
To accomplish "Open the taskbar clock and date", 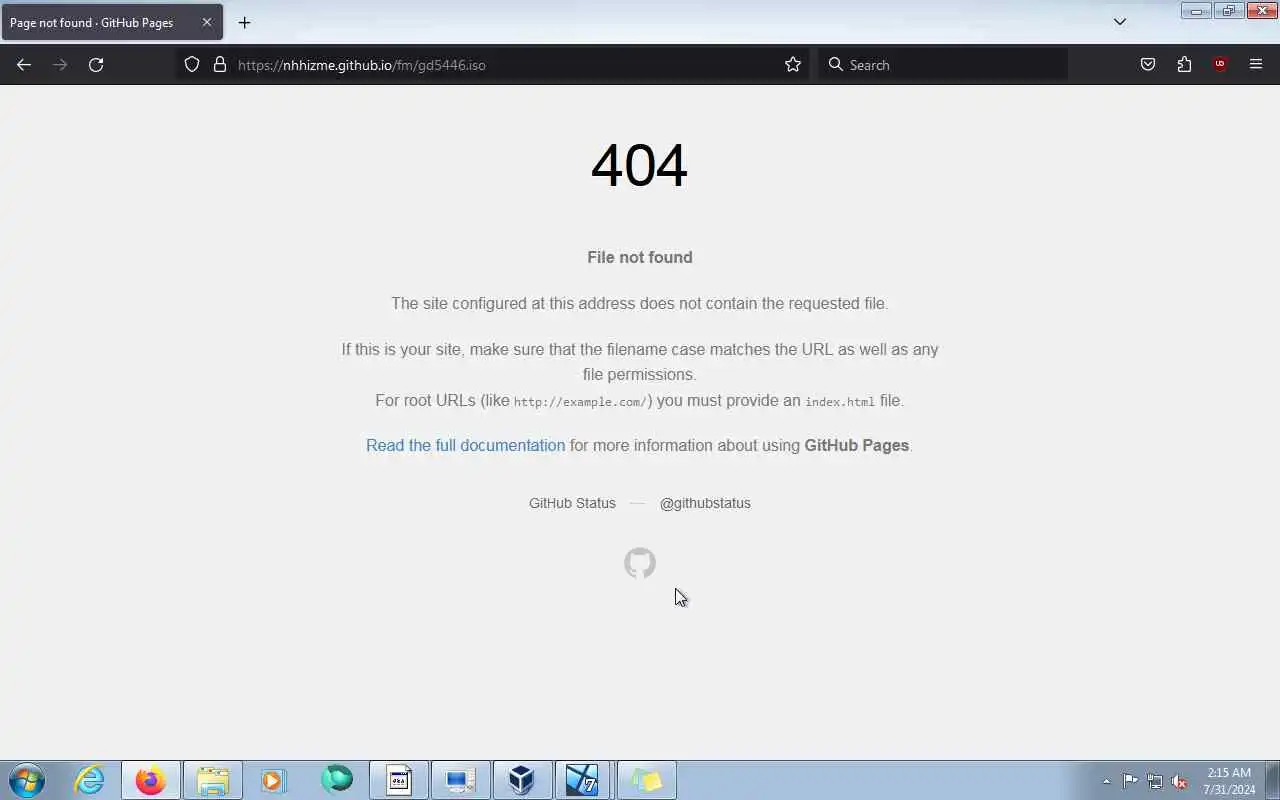I will 1229,781.
